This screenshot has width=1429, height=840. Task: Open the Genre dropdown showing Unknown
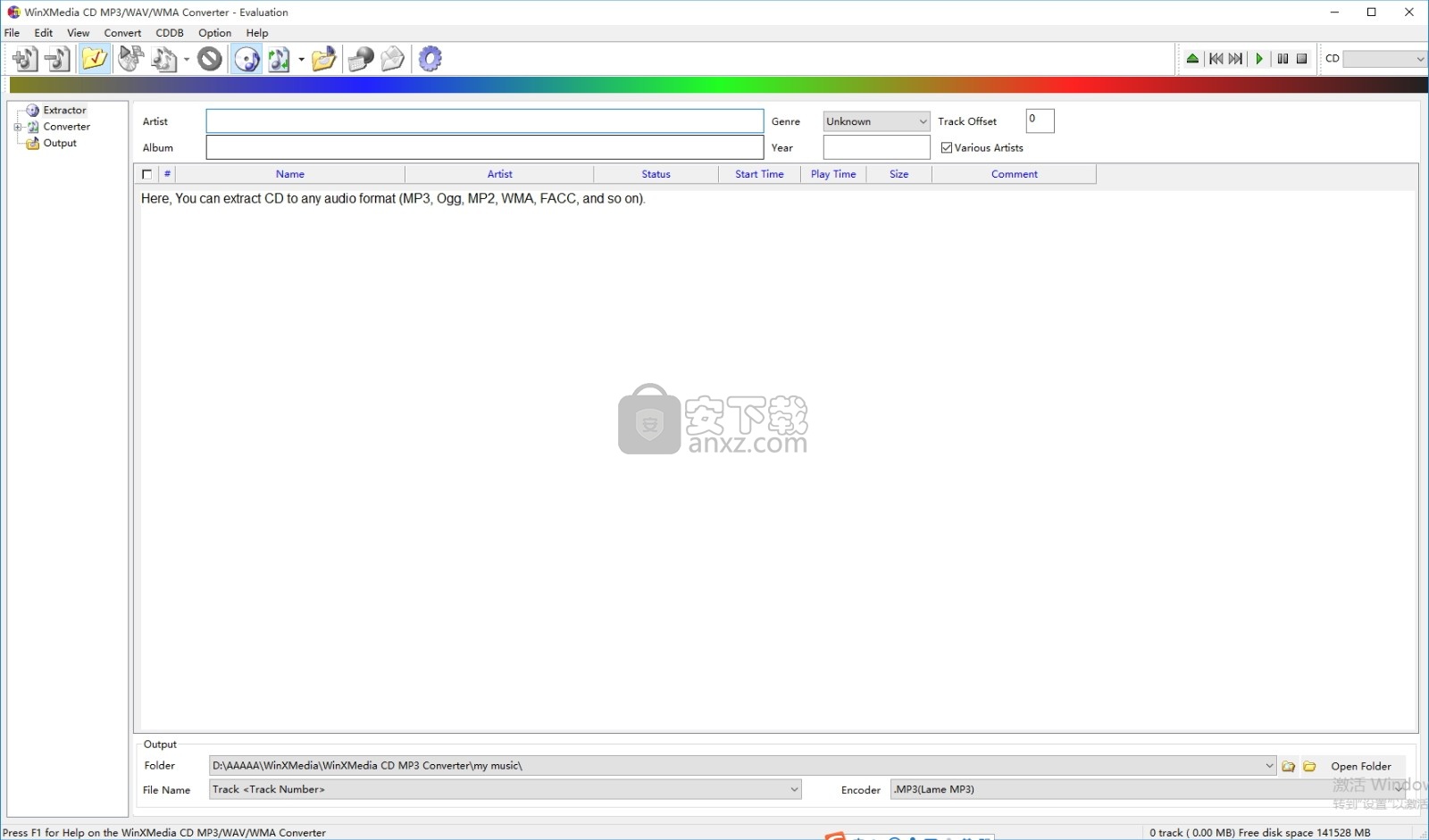click(877, 121)
